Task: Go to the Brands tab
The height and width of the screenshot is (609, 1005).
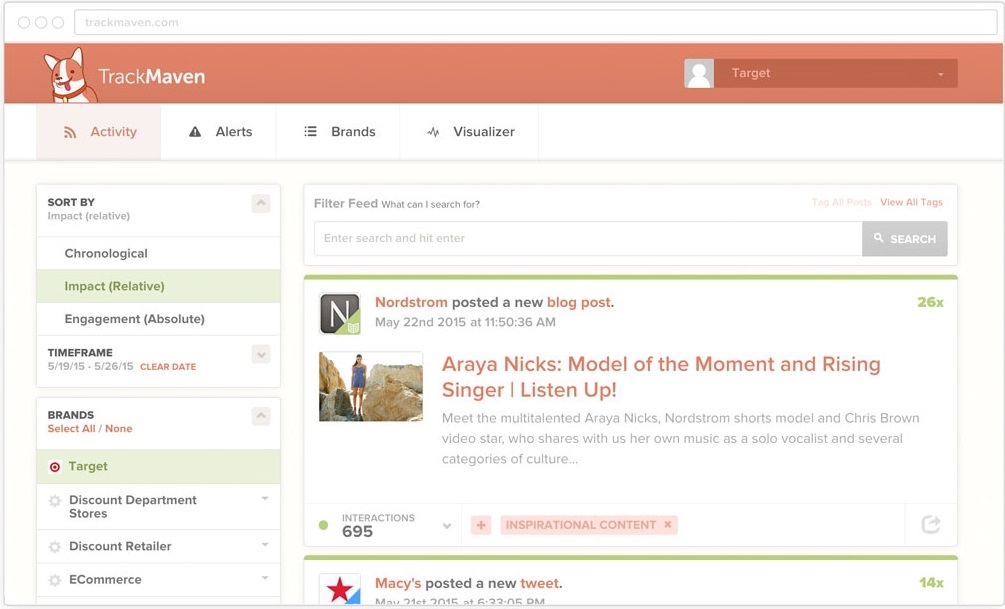Action: (x=338, y=131)
